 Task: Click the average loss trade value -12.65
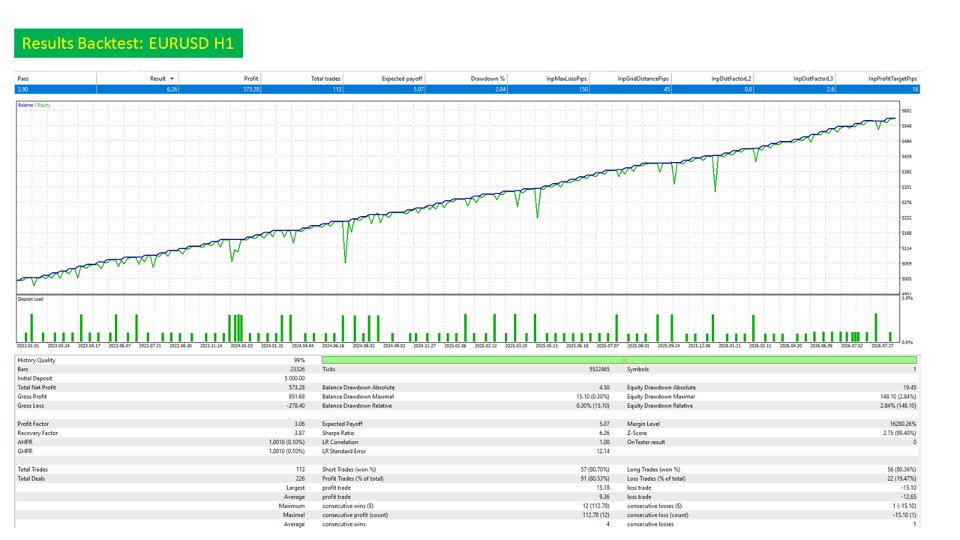[909, 497]
